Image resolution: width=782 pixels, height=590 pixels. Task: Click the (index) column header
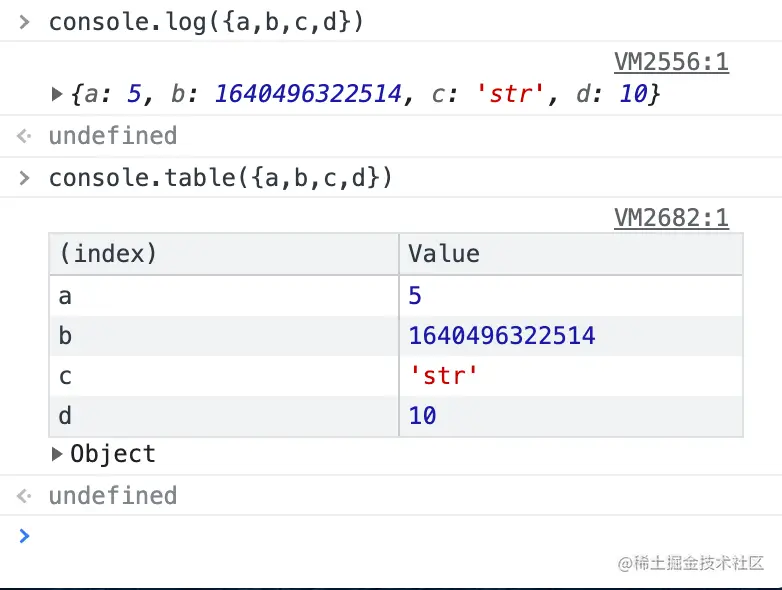223,254
